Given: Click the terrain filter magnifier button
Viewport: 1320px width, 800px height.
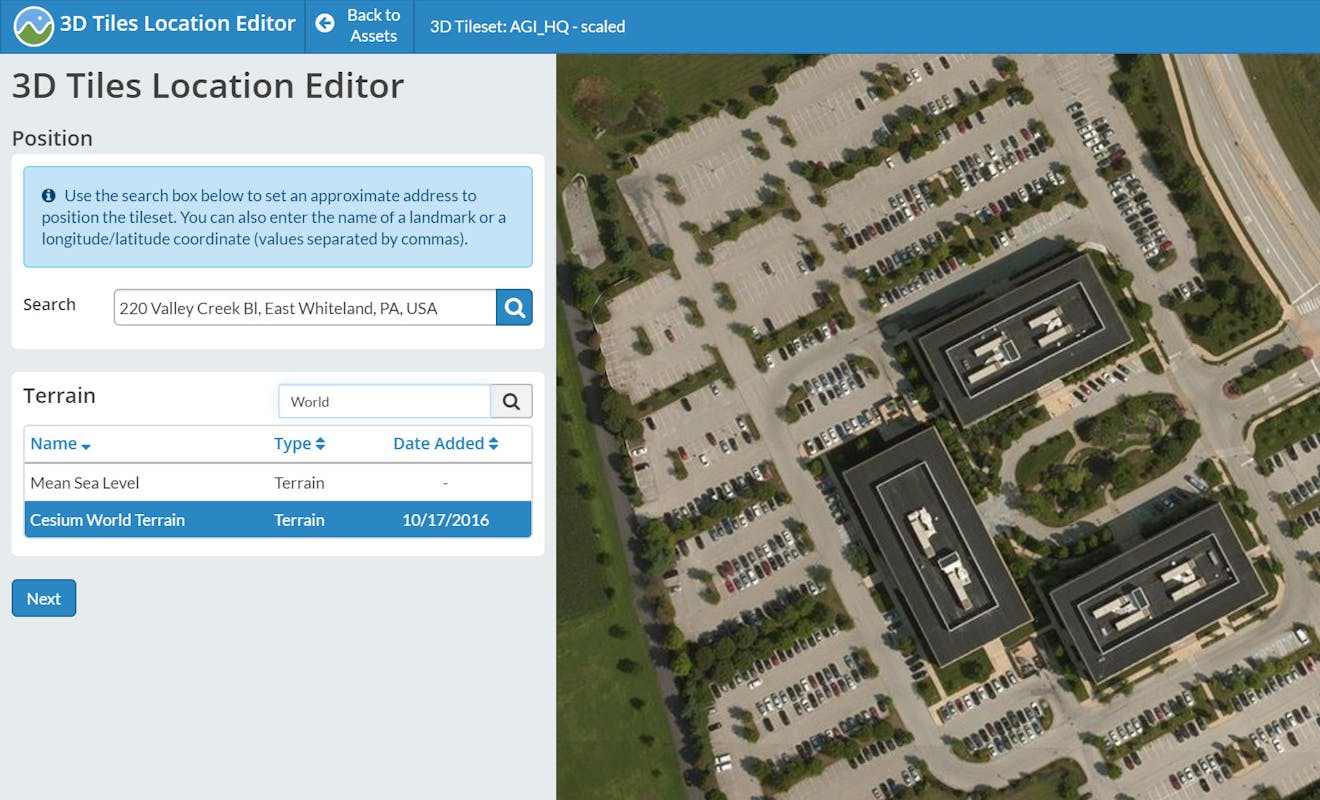Looking at the screenshot, I should [x=511, y=401].
